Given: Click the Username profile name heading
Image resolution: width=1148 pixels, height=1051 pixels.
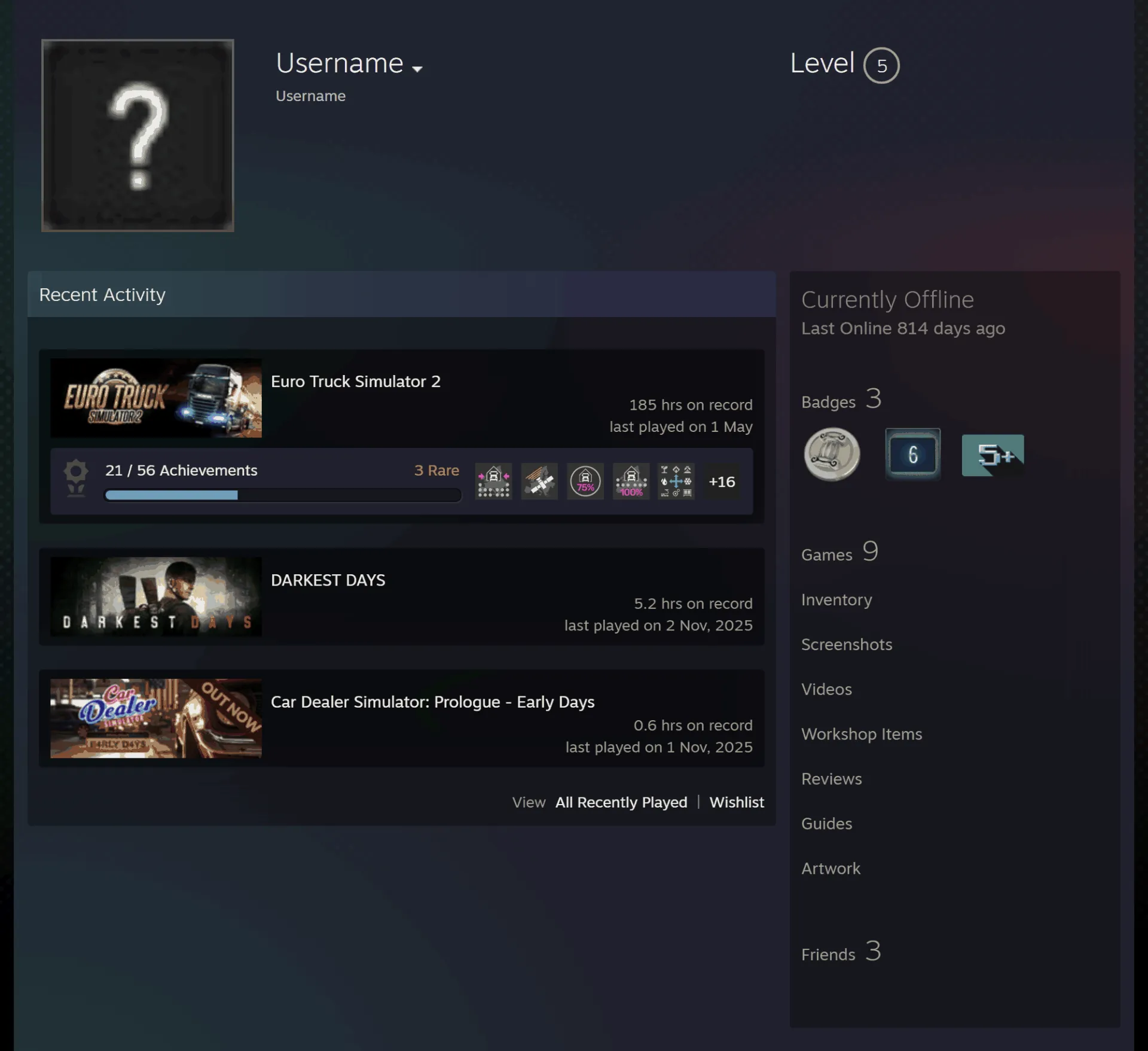Looking at the screenshot, I should [x=340, y=63].
